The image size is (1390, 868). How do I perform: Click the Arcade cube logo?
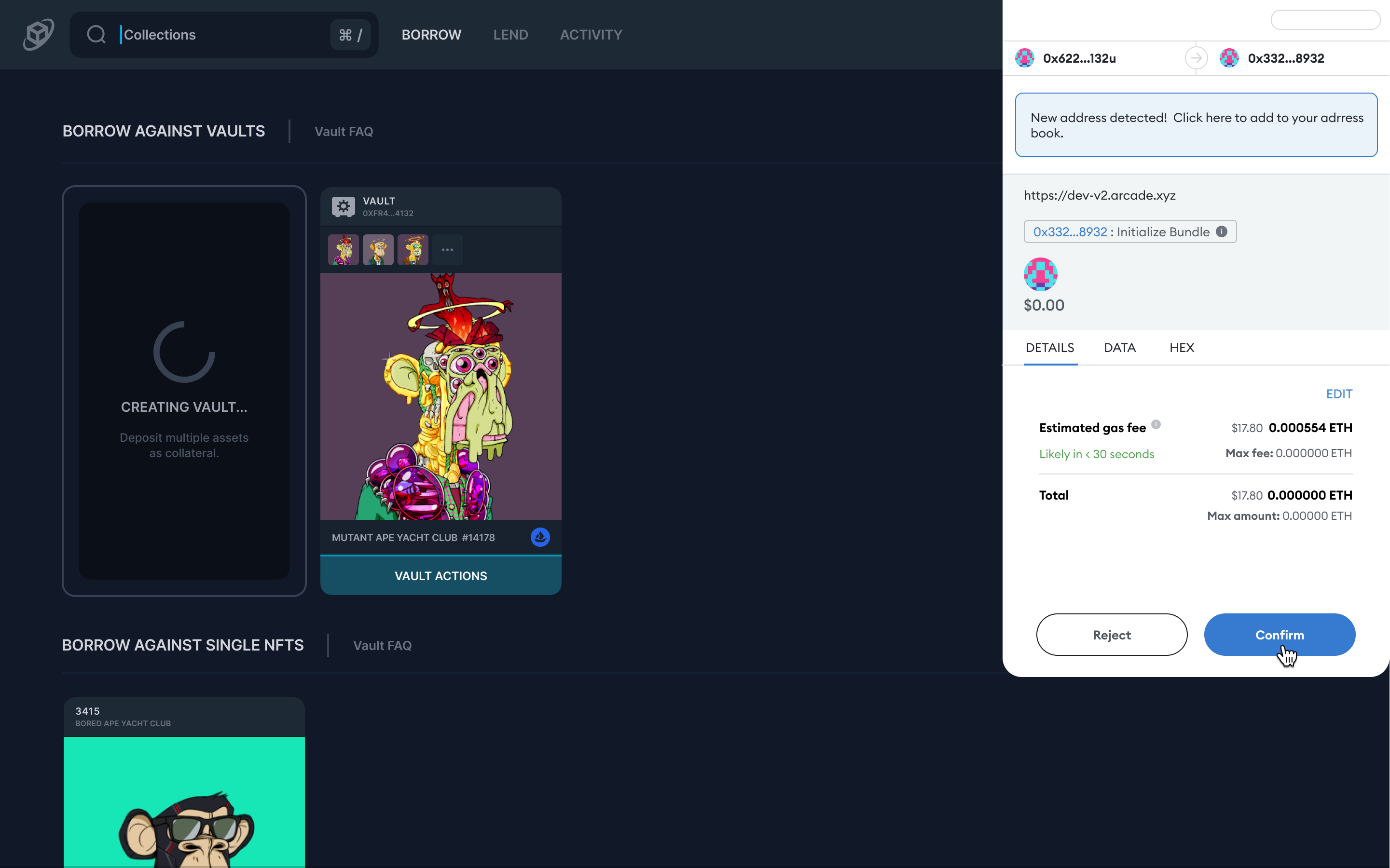pyautogui.click(x=39, y=34)
